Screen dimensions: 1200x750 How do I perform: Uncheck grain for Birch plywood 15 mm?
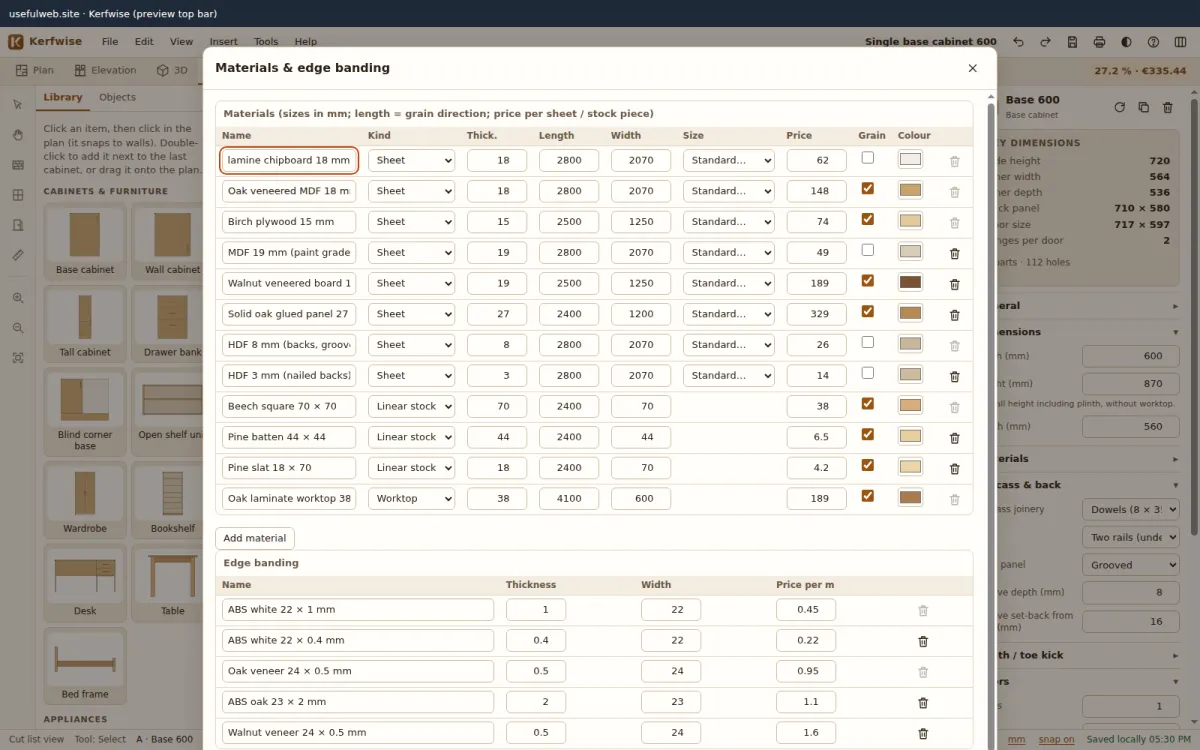click(867, 219)
